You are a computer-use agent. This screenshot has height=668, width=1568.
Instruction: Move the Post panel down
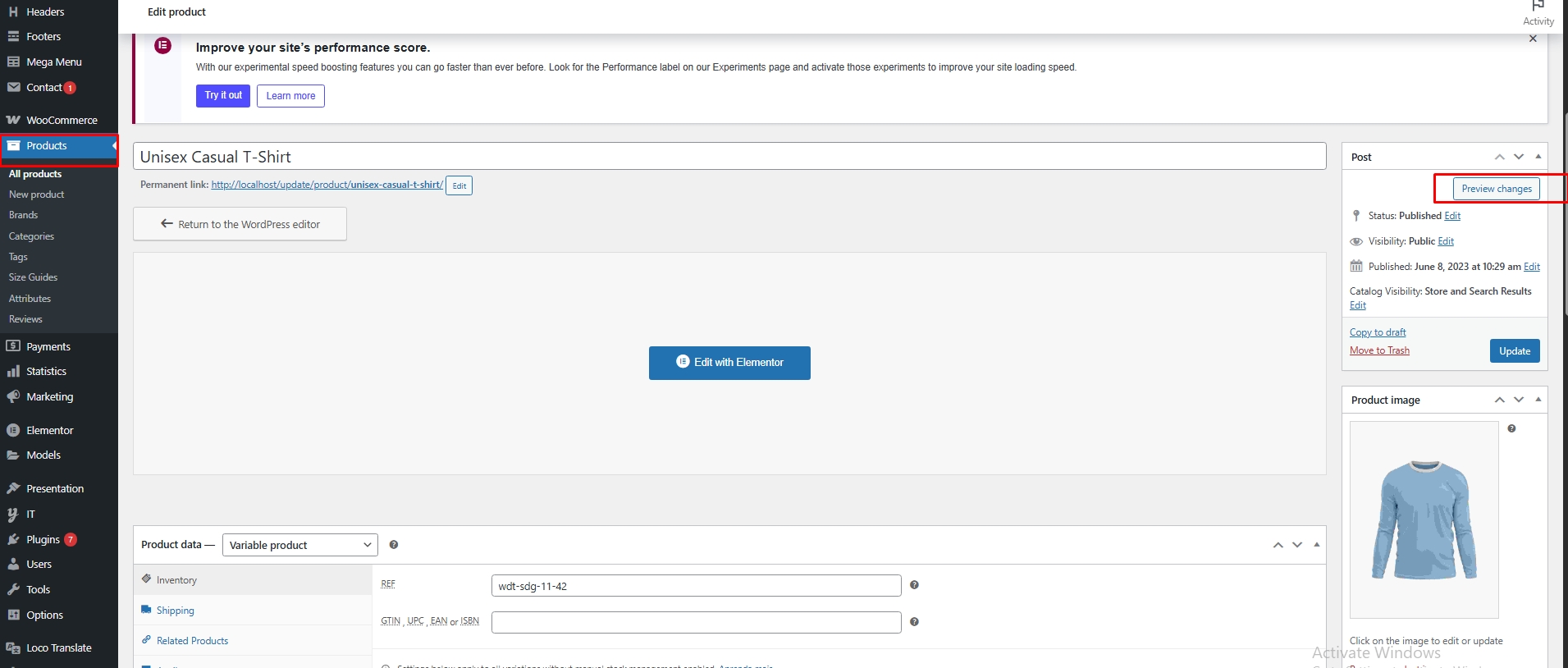coord(1519,157)
